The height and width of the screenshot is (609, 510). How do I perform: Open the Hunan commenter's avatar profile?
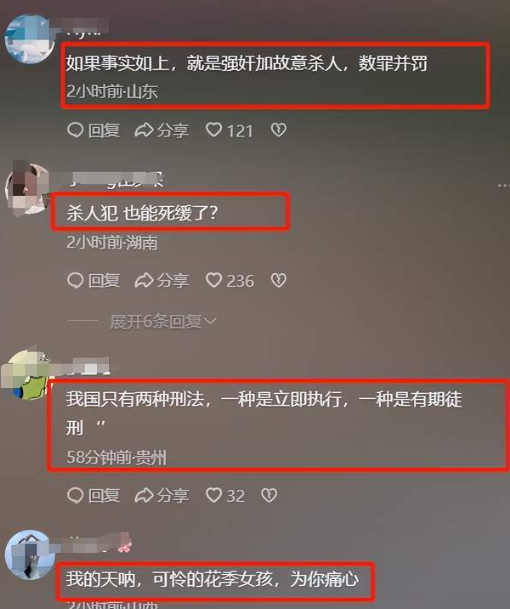[27, 189]
